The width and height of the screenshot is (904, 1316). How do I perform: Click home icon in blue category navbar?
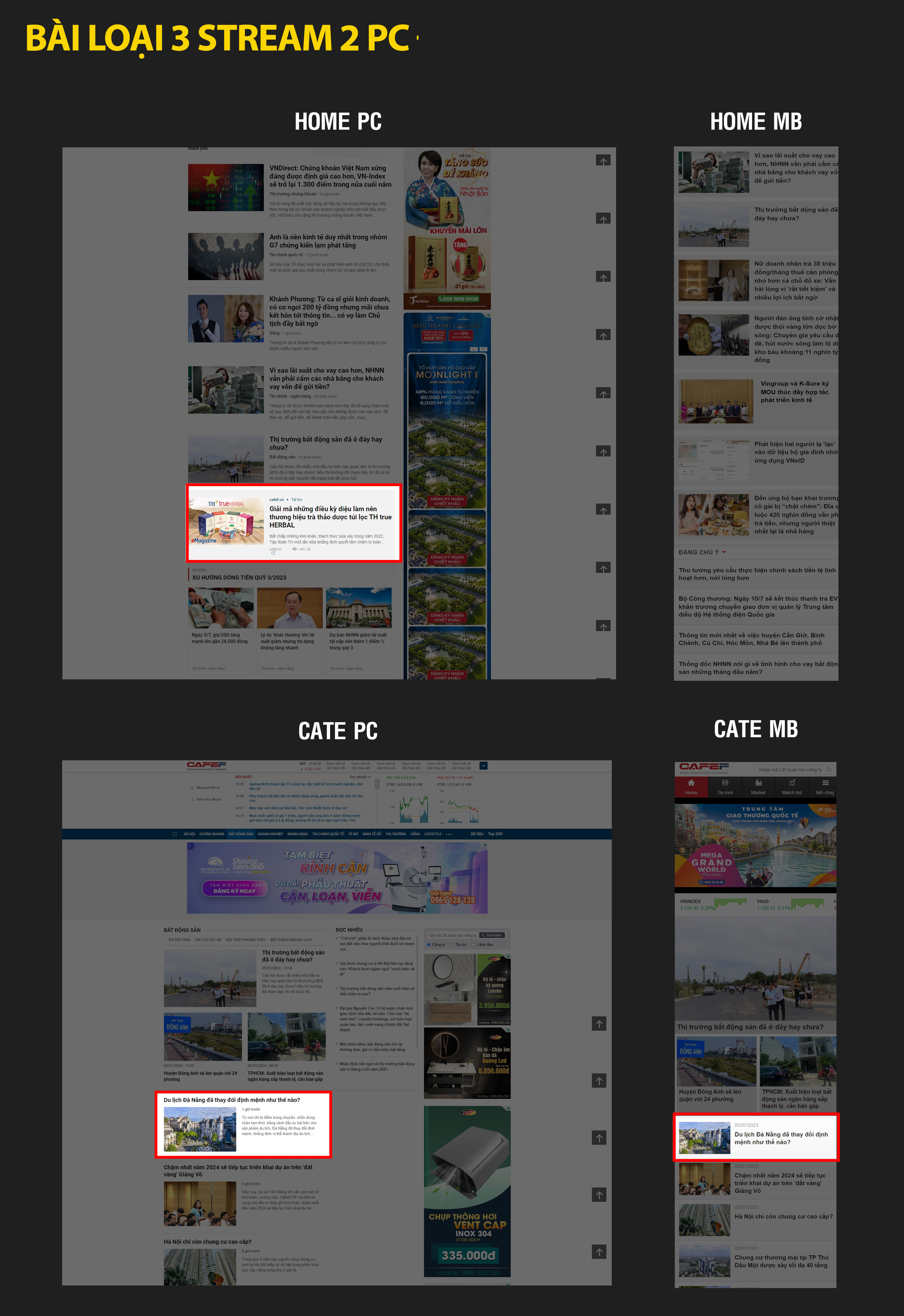pos(174,834)
